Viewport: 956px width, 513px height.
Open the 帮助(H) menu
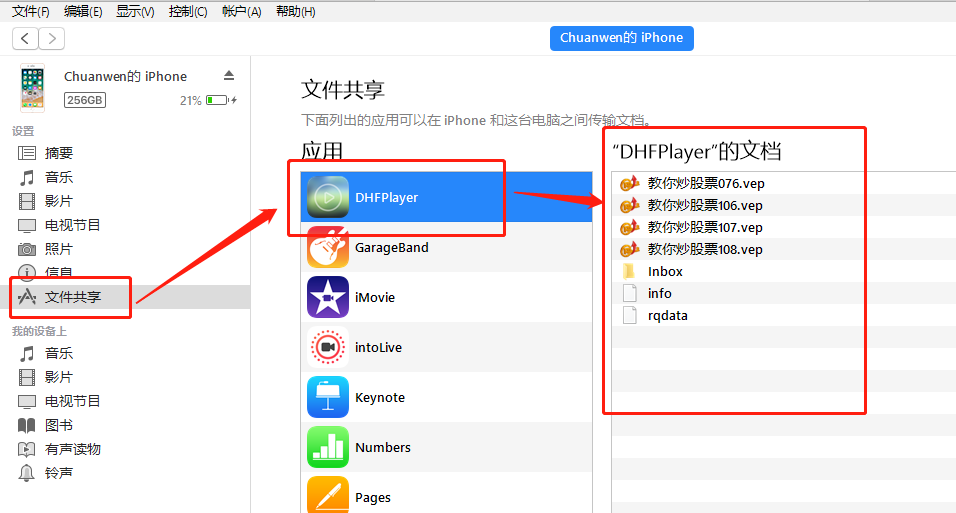point(295,11)
